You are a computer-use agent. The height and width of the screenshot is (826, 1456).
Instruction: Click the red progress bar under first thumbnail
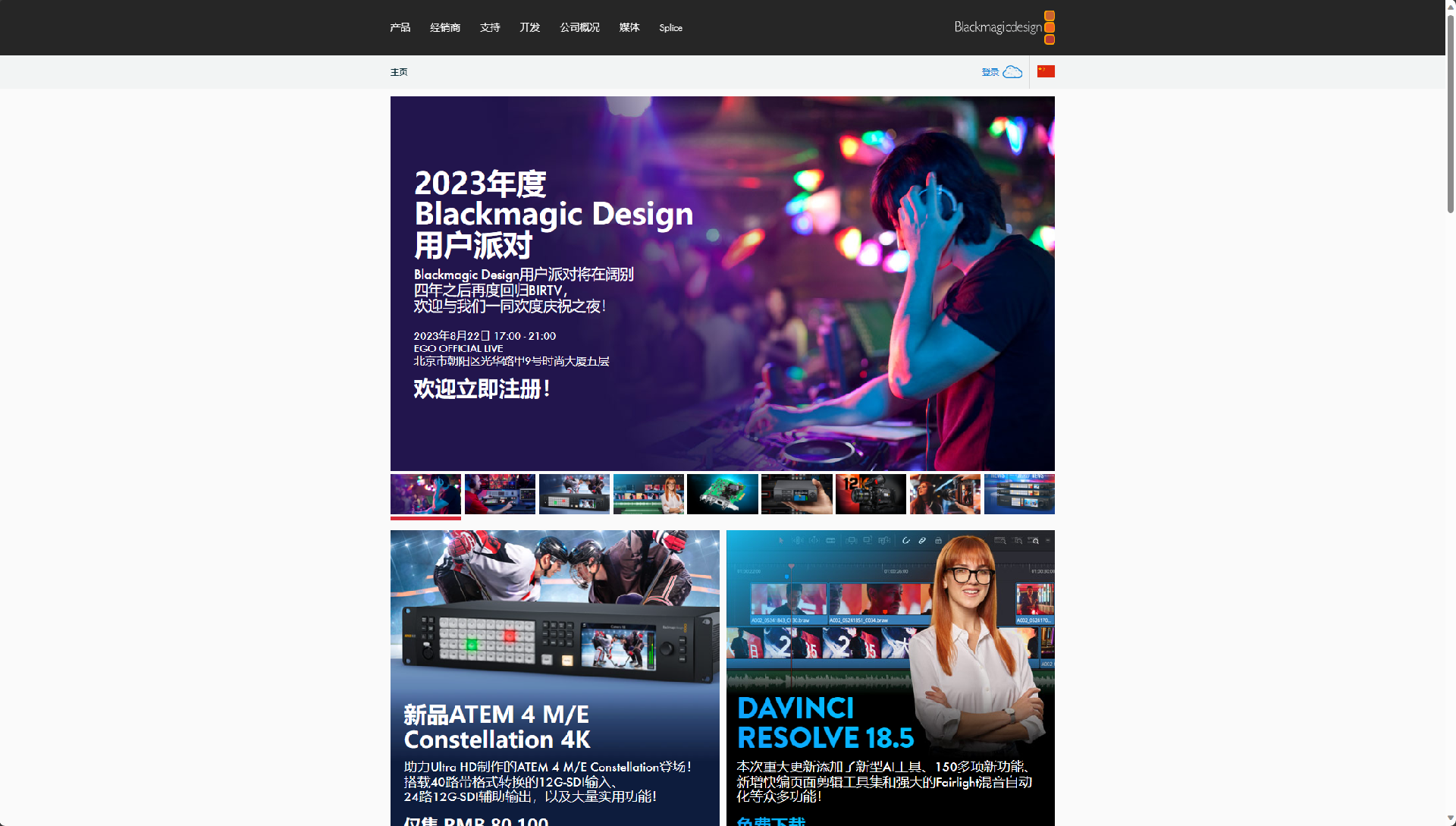pyautogui.click(x=425, y=518)
